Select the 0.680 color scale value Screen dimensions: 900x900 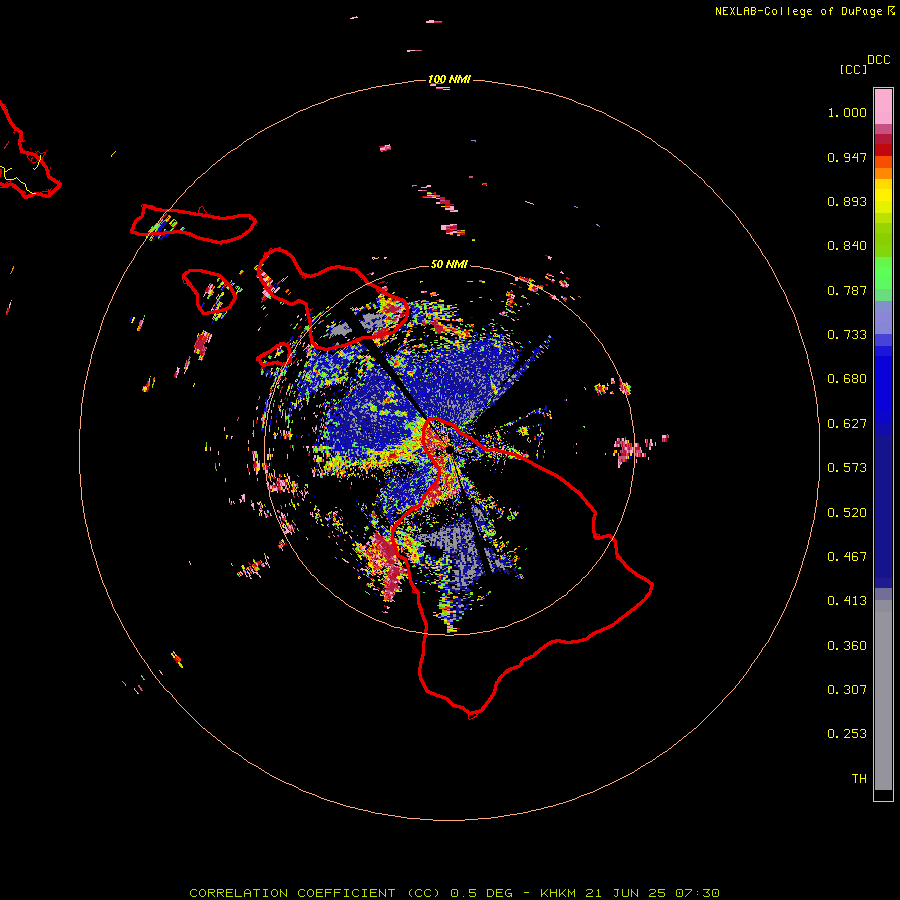847,379
